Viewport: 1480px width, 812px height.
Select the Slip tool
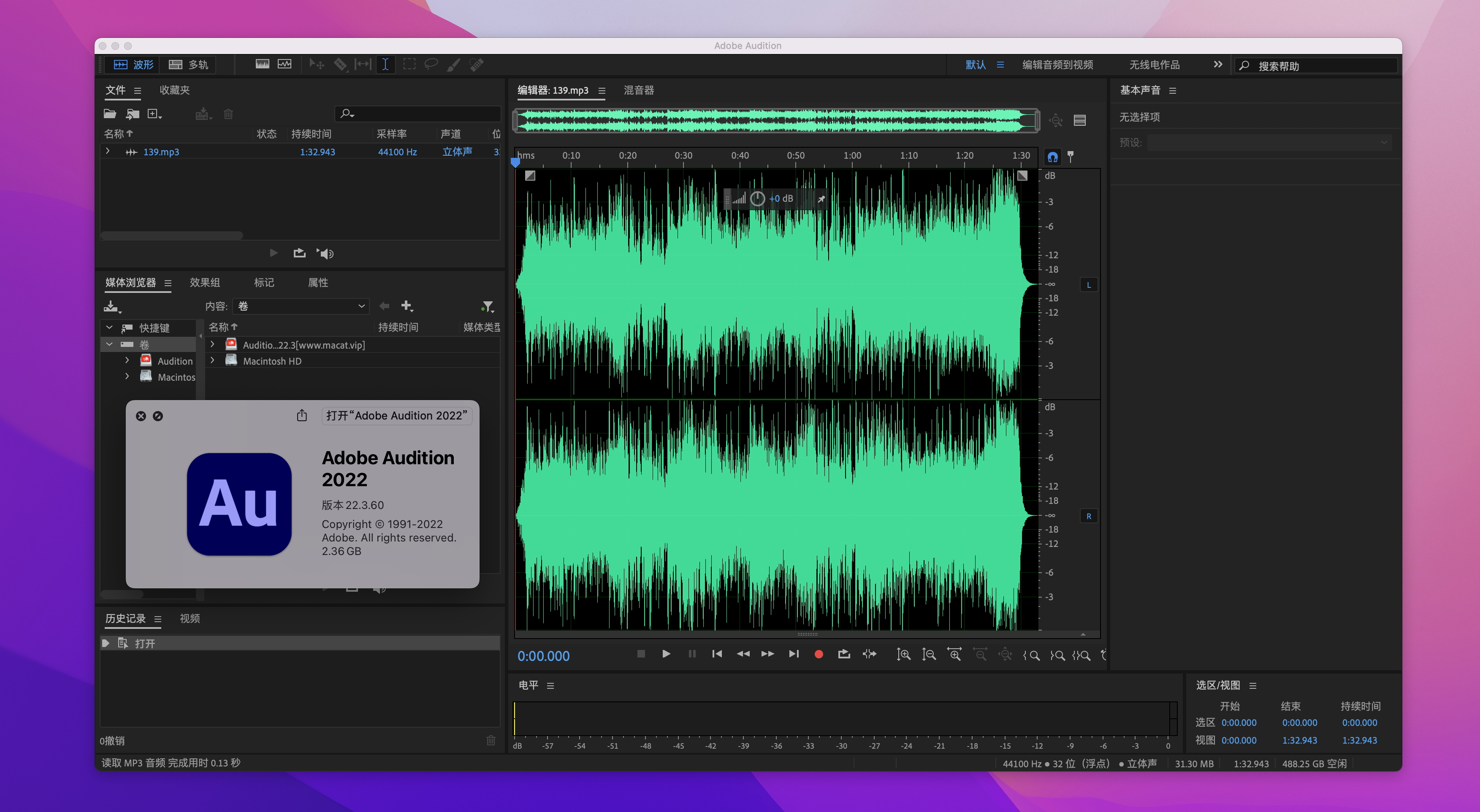tap(363, 64)
